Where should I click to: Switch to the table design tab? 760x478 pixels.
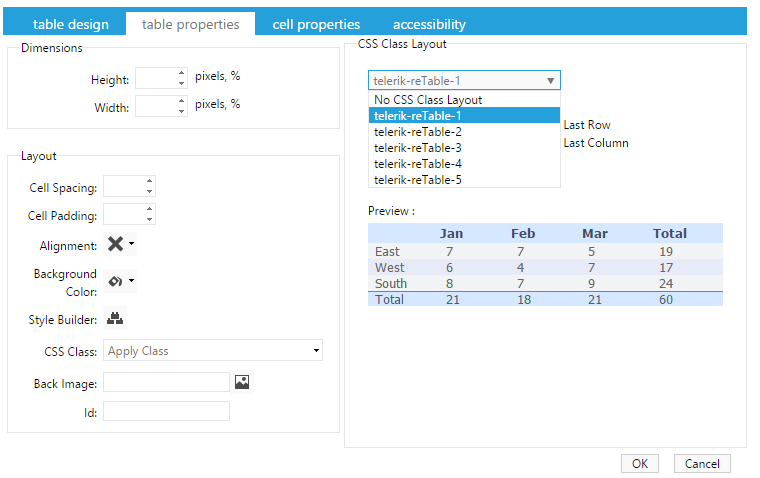click(x=71, y=24)
